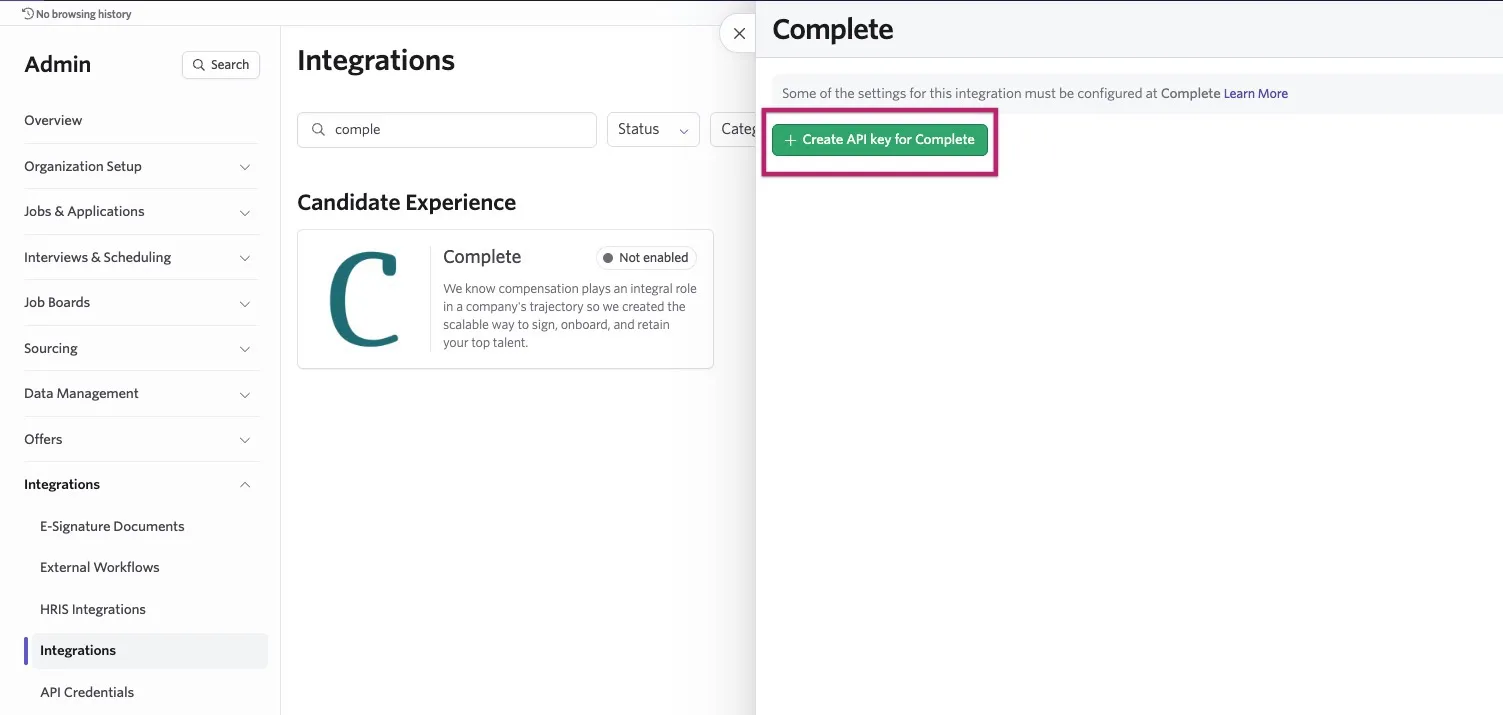Select the Integrations sub-item in the sidebar
This screenshot has height=715, width=1503.
150,650
